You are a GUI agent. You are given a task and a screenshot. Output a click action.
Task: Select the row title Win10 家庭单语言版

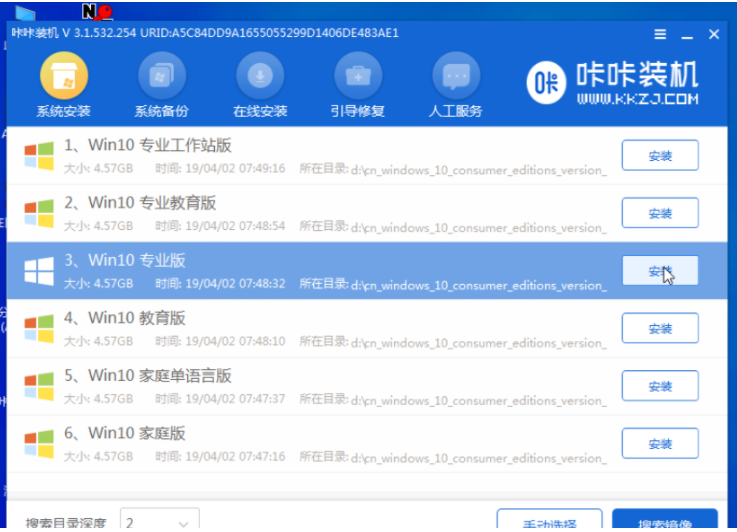(148, 376)
